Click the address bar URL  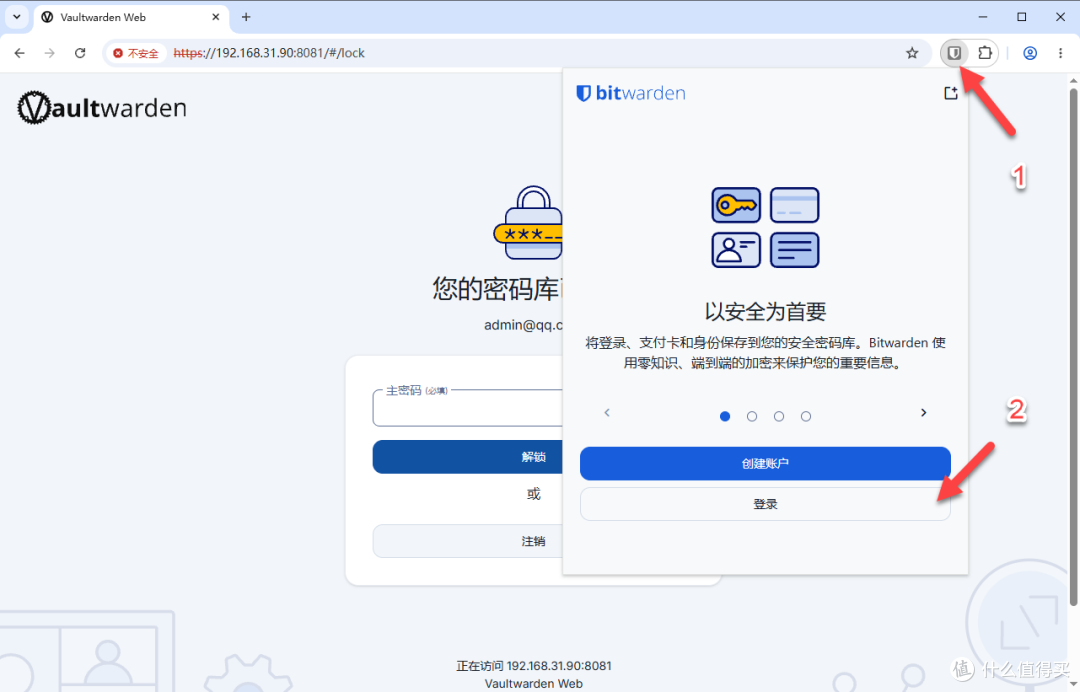coord(269,53)
